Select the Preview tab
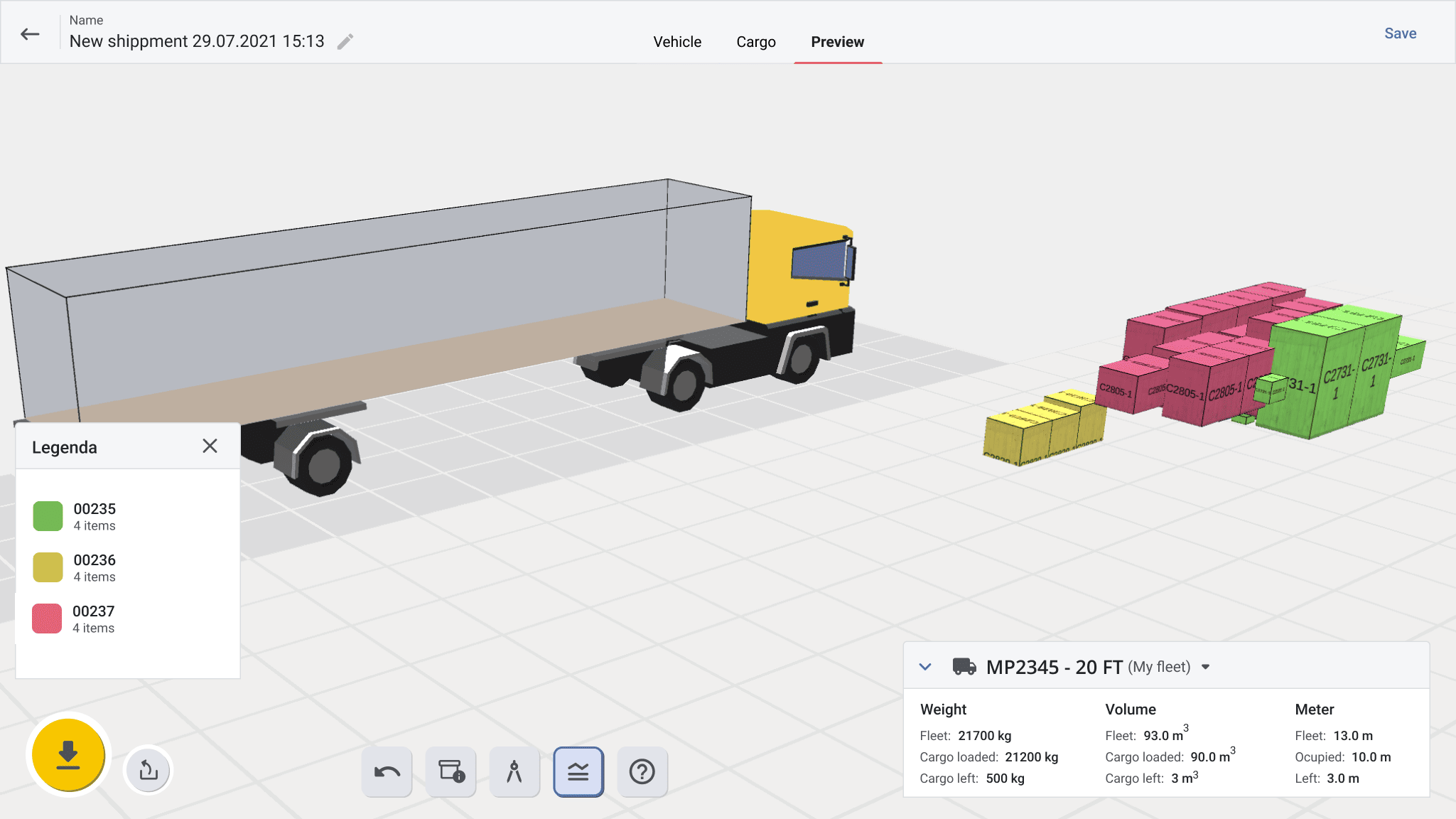This screenshot has width=1456, height=819. 837,42
